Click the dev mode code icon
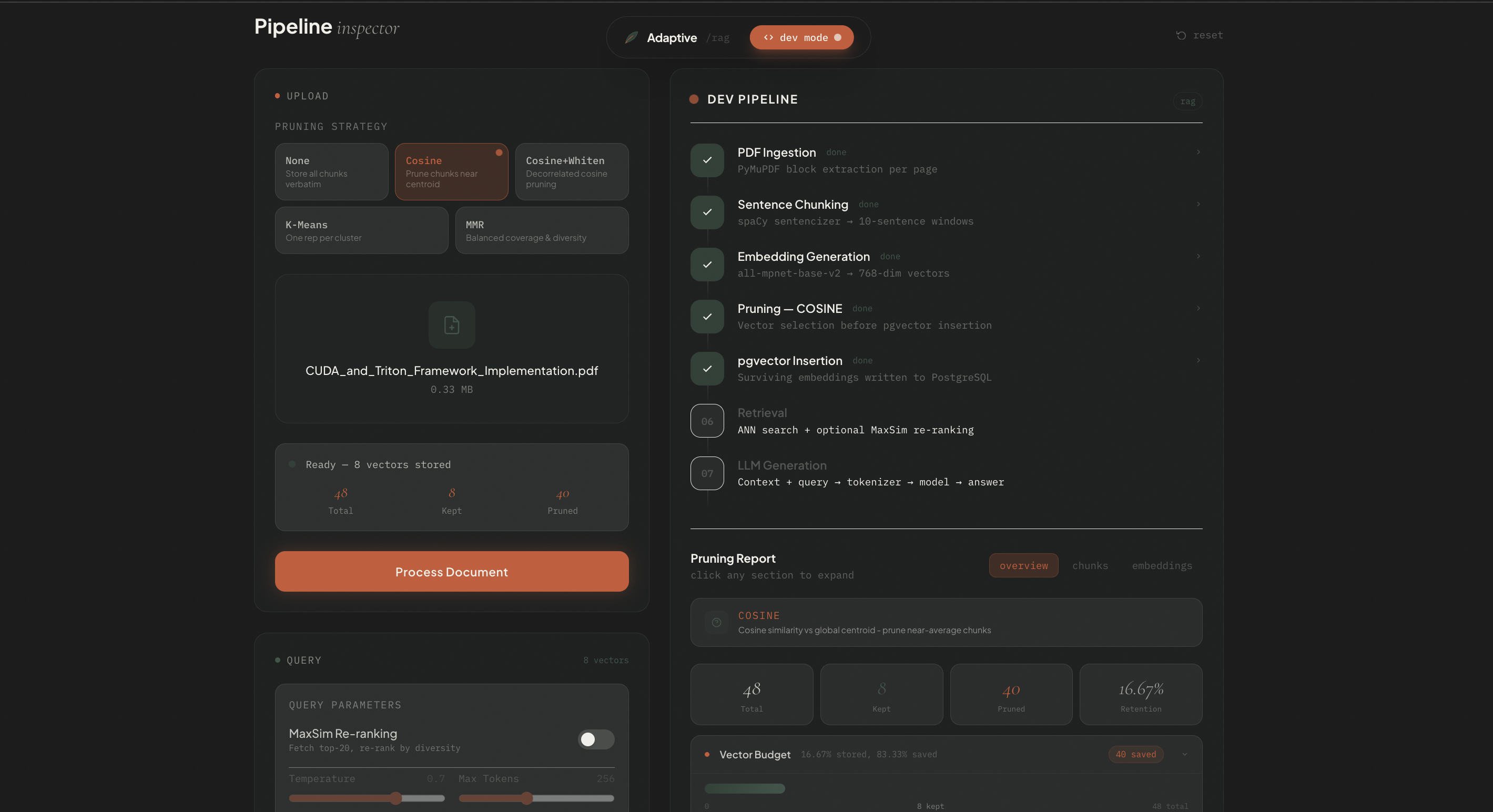Image resolution: width=1493 pixels, height=812 pixels. (768, 37)
